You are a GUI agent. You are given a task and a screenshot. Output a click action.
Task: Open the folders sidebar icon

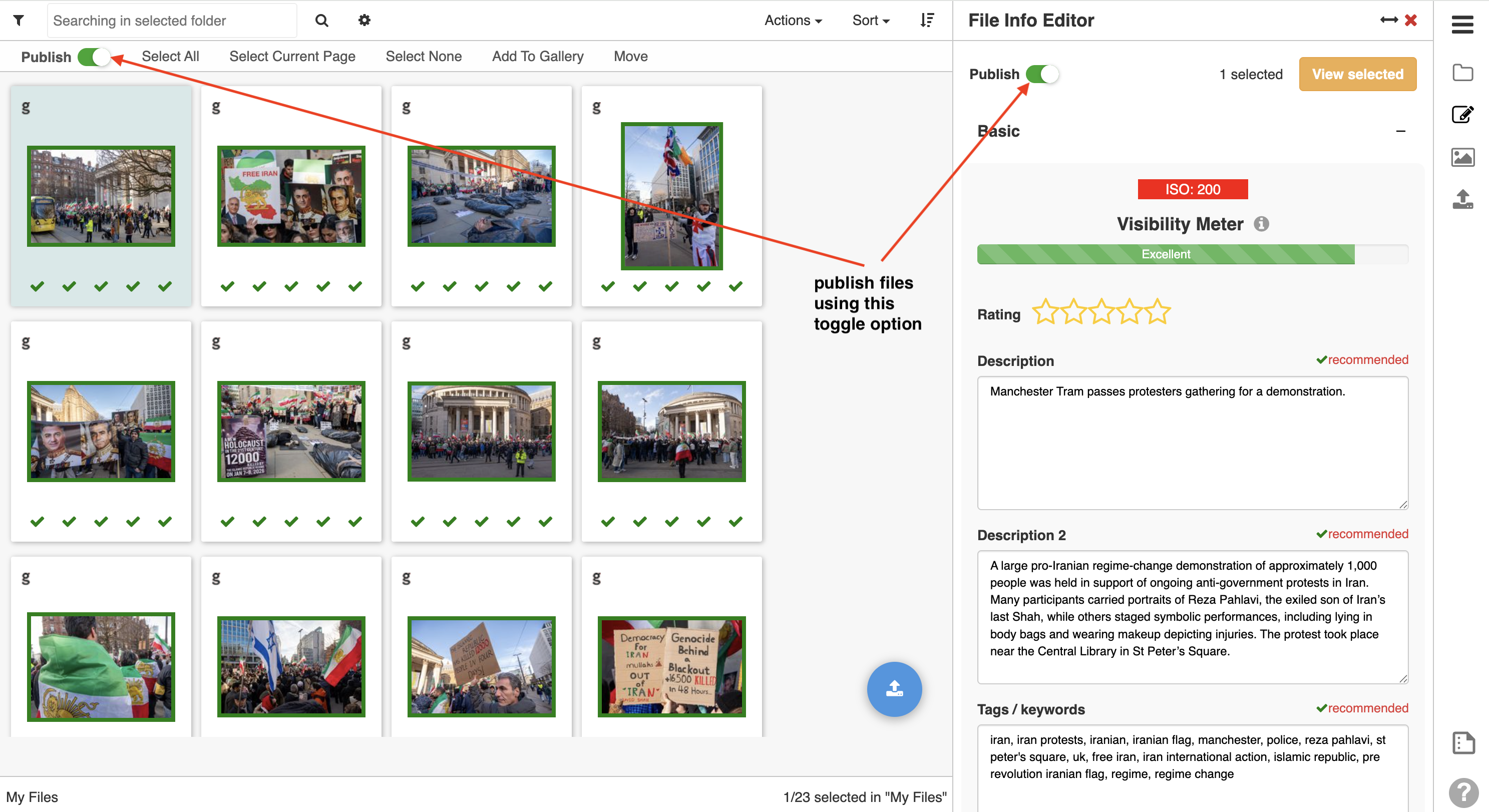click(x=1462, y=73)
